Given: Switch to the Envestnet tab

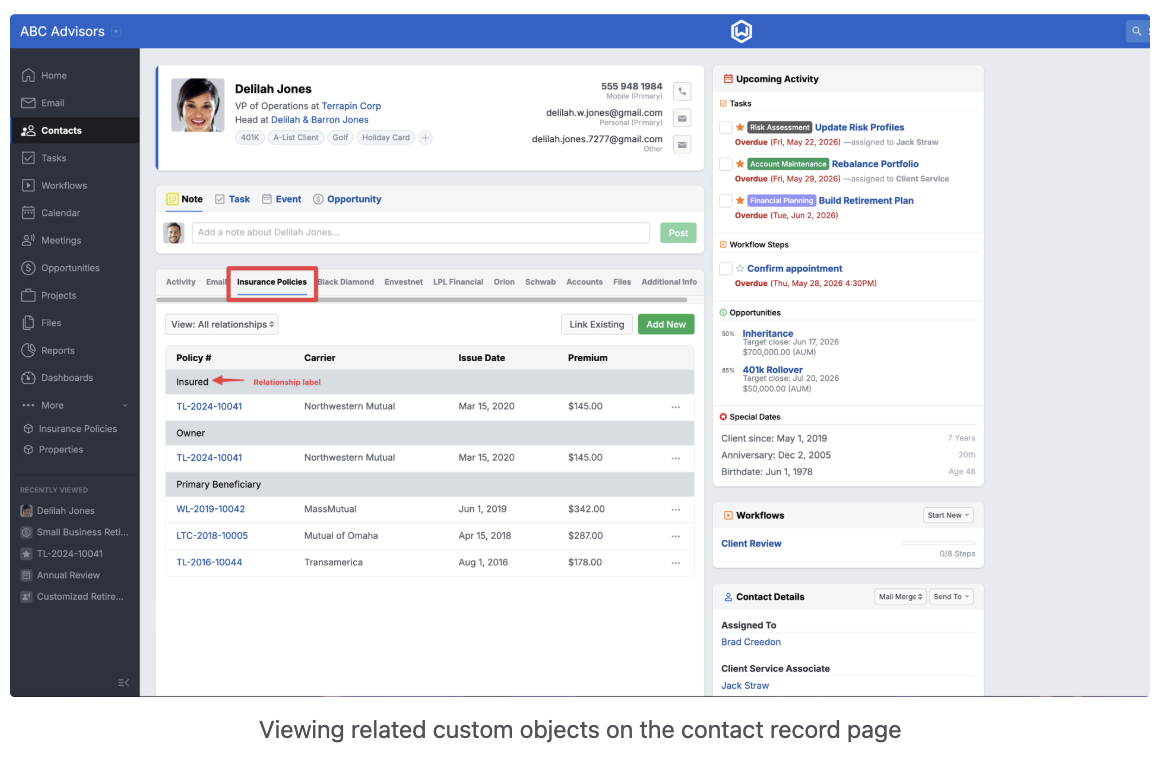Looking at the screenshot, I should [404, 282].
